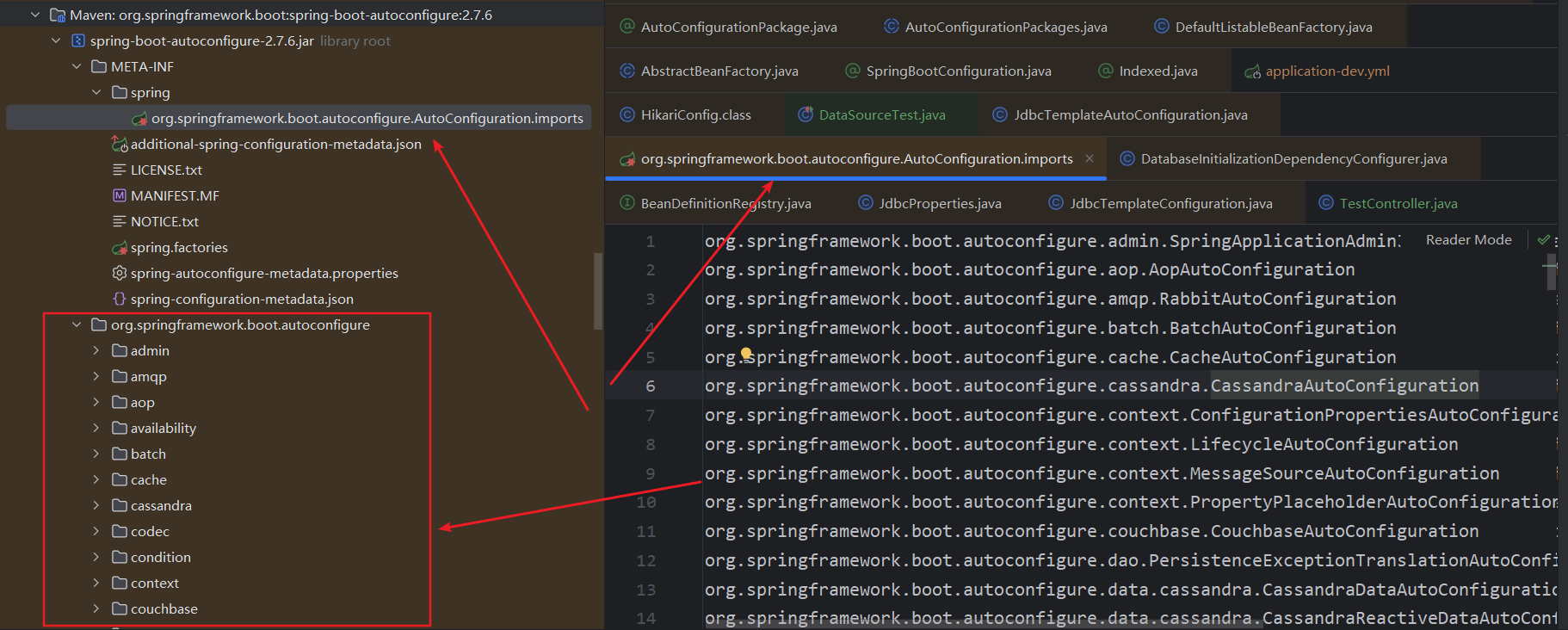The width and height of the screenshot is (1568, 630).
Task: Click the aop folder icon
Action: click(120, 402)
